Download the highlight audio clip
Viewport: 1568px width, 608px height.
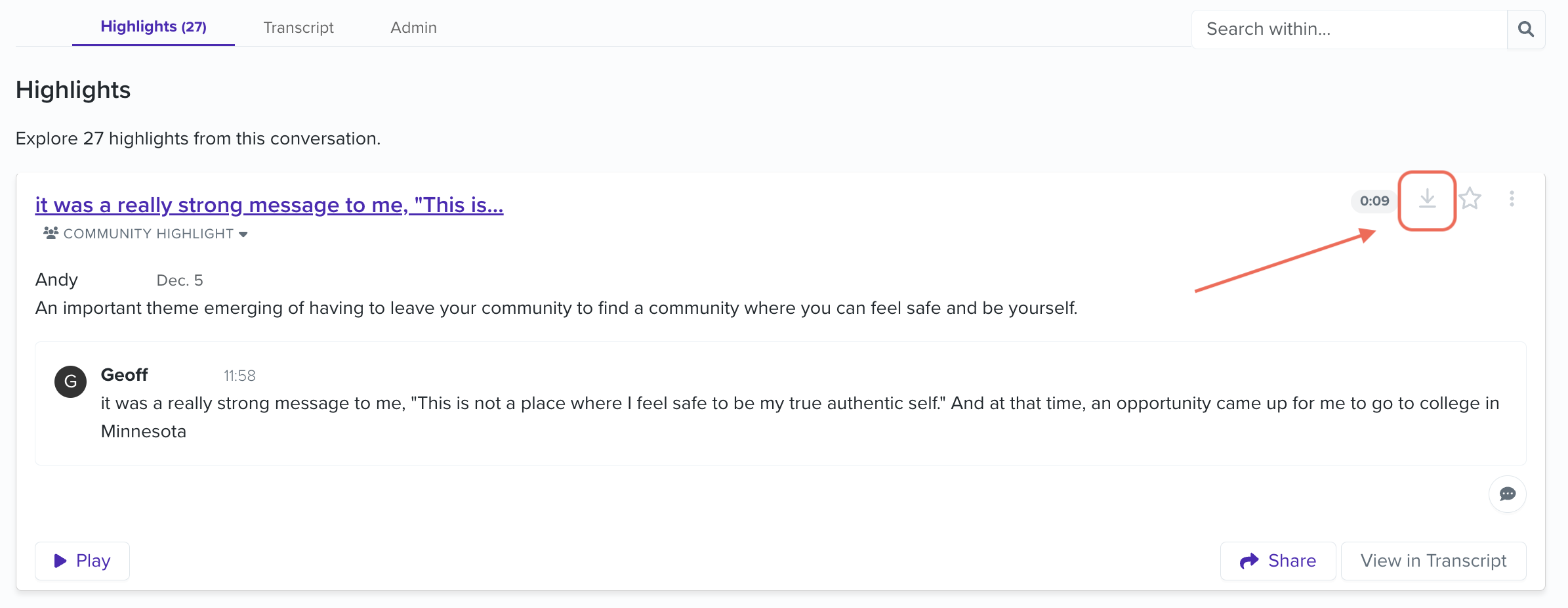1427,199
